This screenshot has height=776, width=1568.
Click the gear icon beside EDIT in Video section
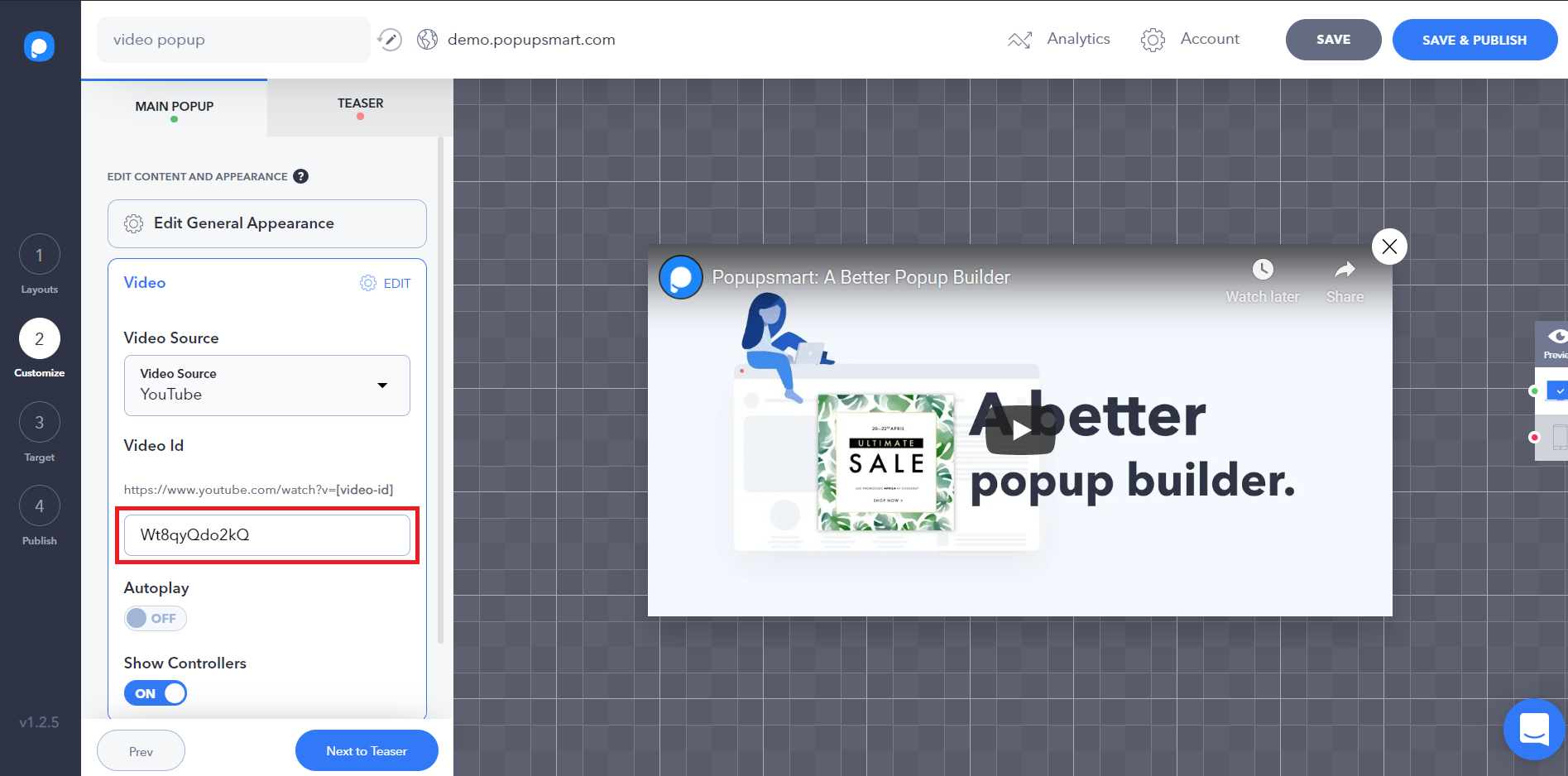(x=368, y=283)
